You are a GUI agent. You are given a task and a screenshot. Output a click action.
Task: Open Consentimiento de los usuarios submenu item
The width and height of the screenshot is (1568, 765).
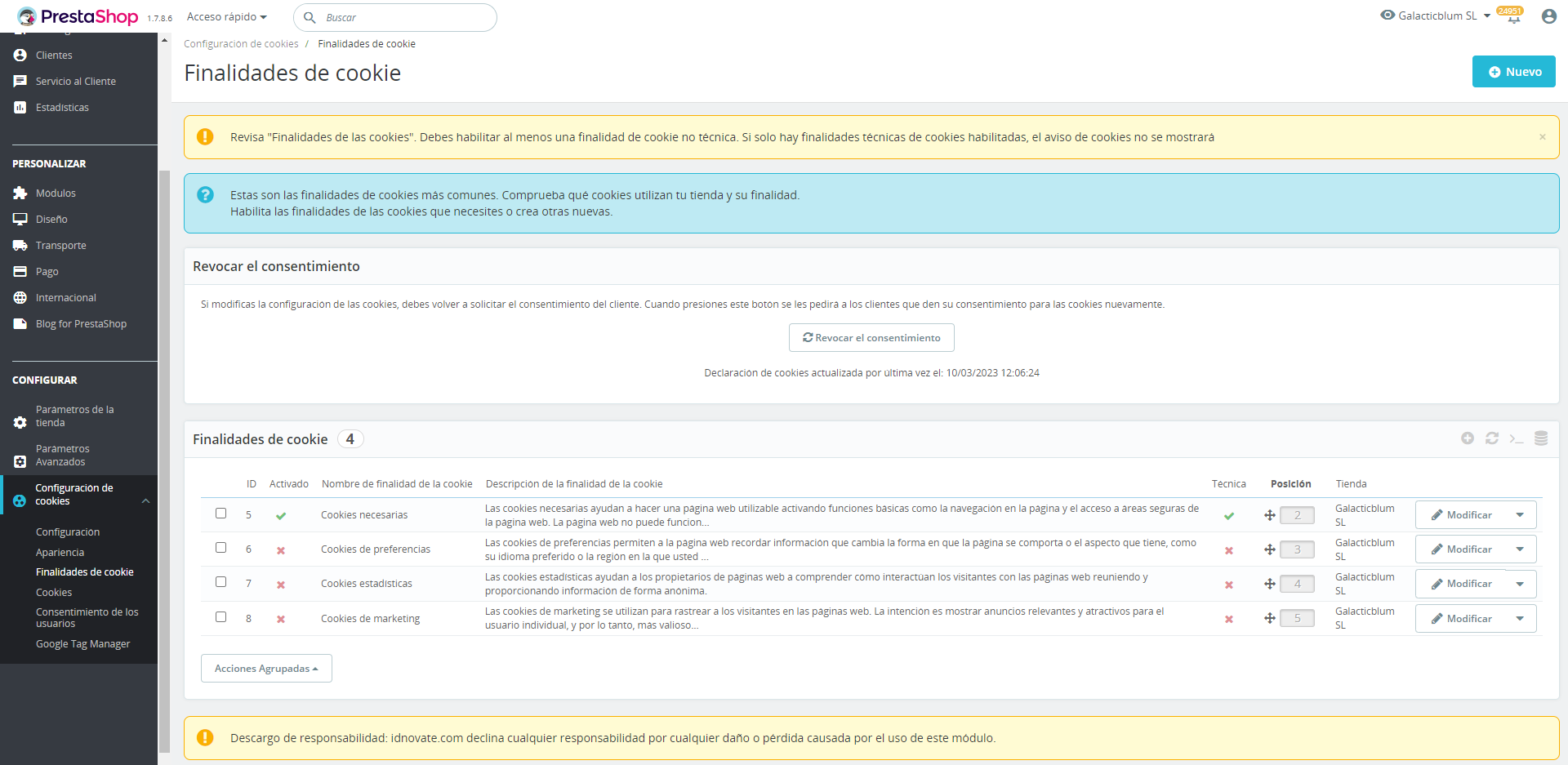point(87,618)
